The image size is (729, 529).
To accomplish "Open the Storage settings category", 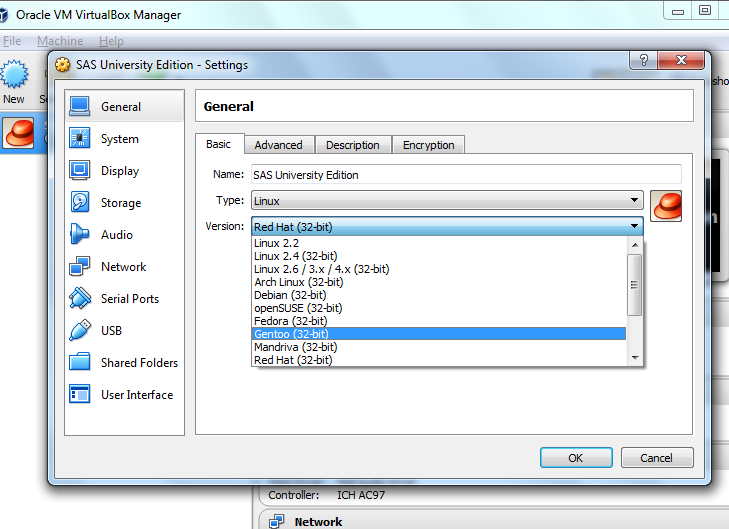I will click(125, 203).
